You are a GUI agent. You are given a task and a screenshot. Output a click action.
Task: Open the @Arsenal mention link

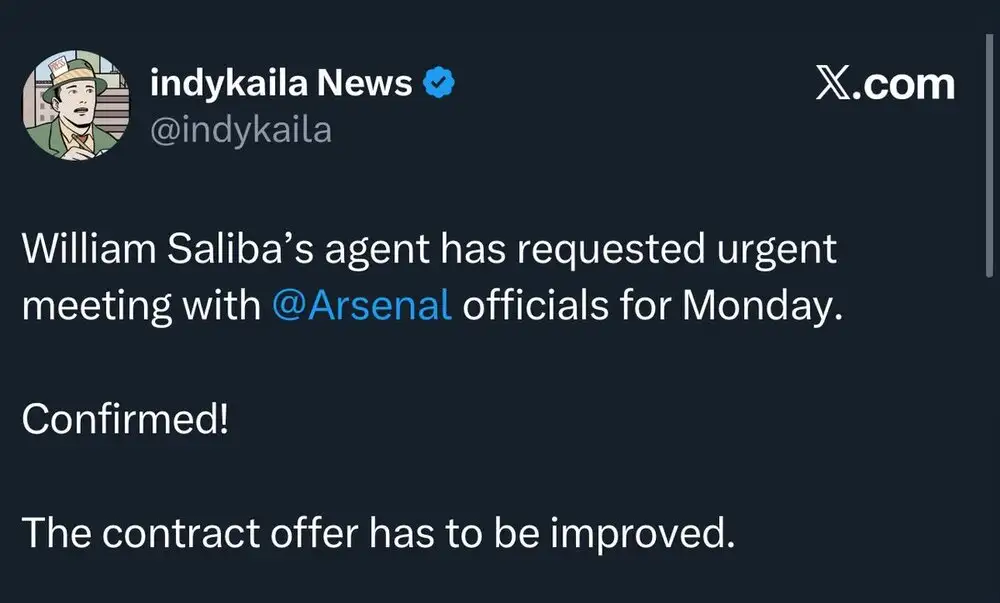[x=362, y=305]
